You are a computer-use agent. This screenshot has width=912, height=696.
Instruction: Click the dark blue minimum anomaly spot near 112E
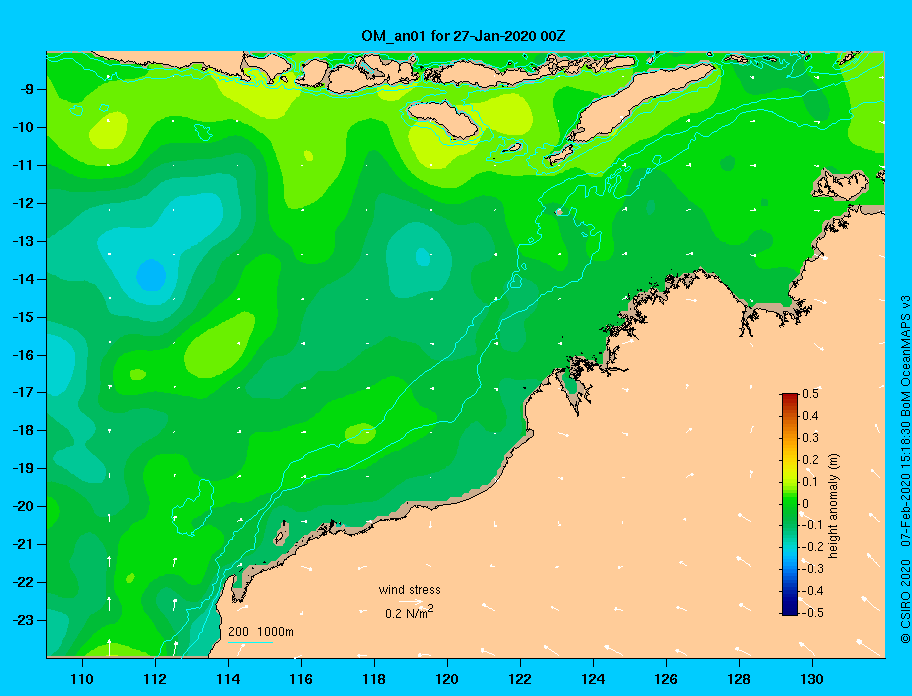pos(151,275)
